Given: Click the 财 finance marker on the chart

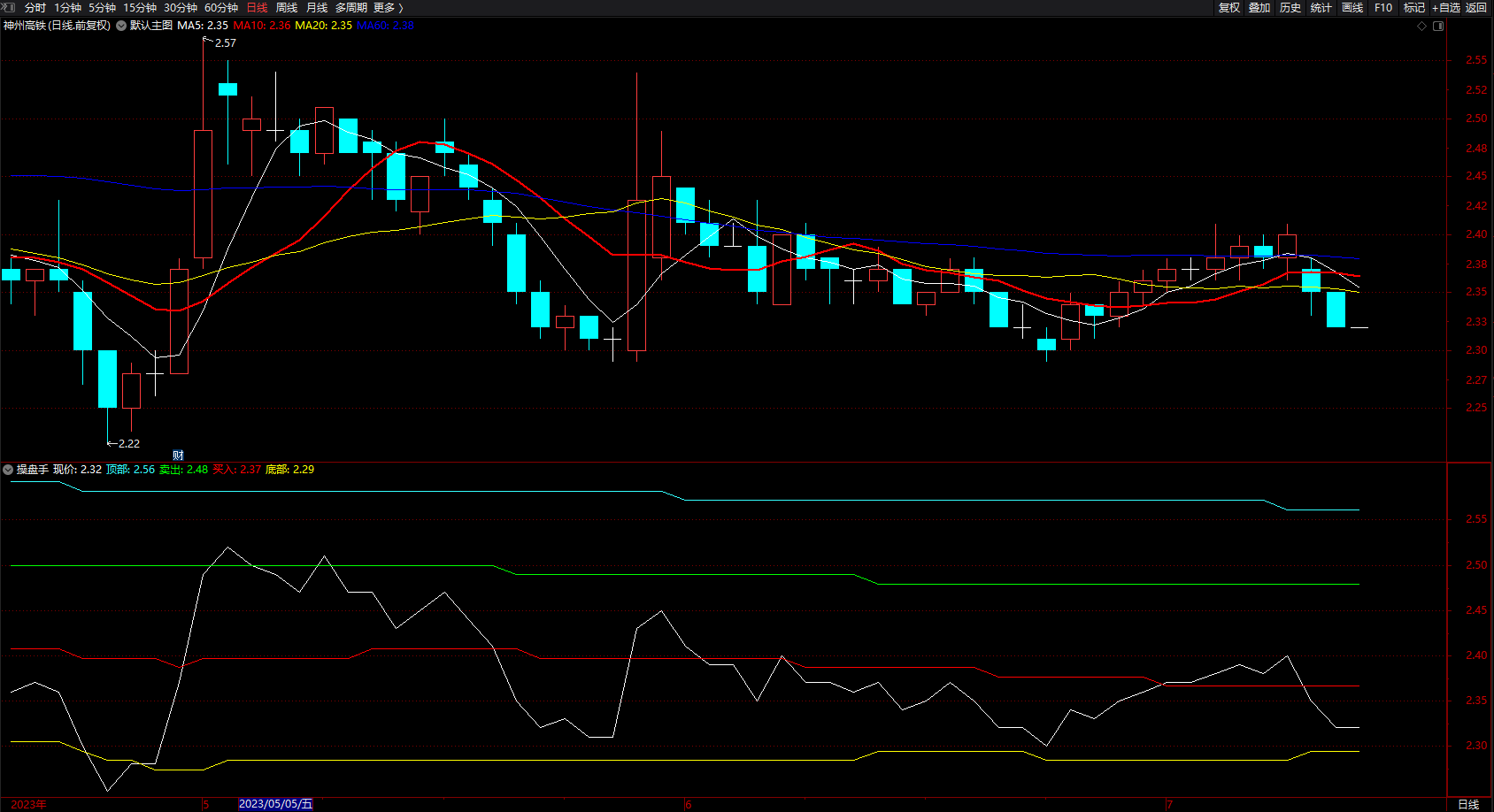Looking at the screenshot, I should click(x=178, y=456).
